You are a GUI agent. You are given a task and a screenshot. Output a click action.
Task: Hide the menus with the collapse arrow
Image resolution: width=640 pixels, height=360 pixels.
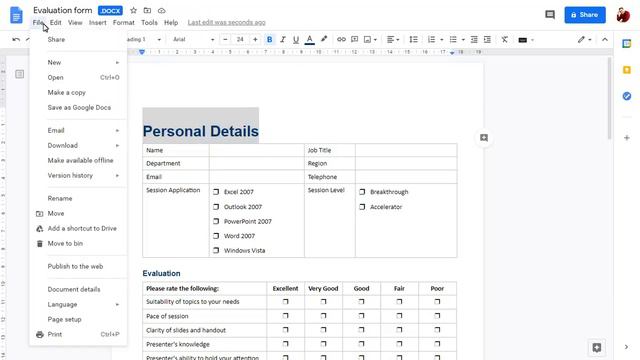[605, 40]
